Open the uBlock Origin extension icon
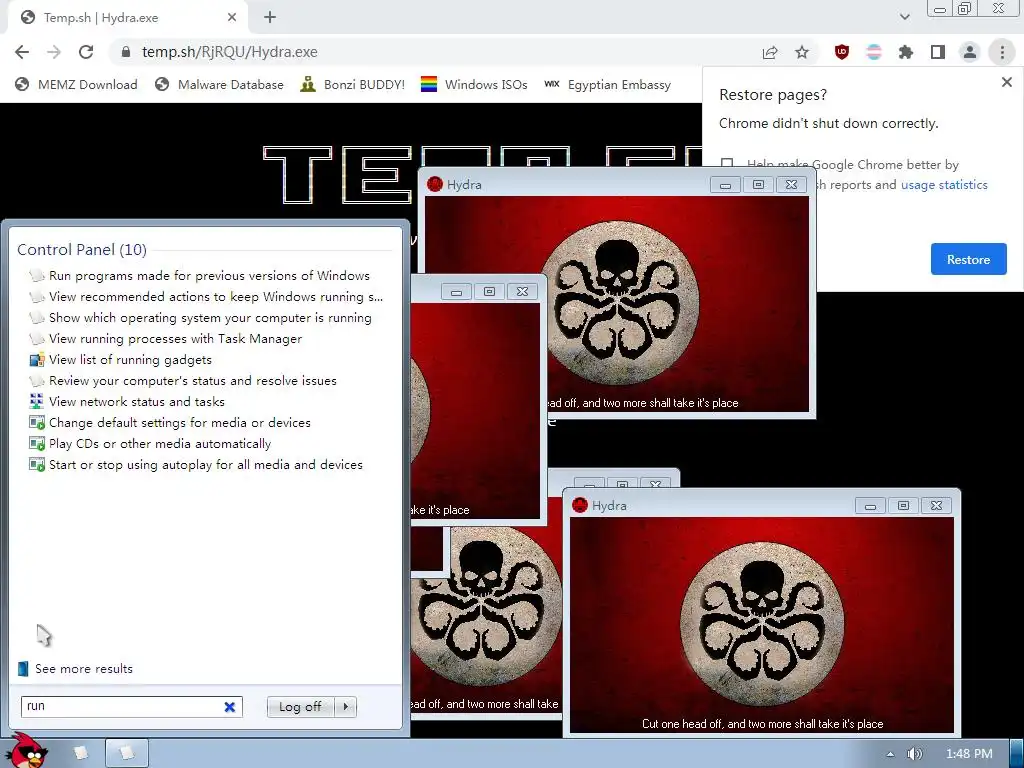 [x=842, y=52]
